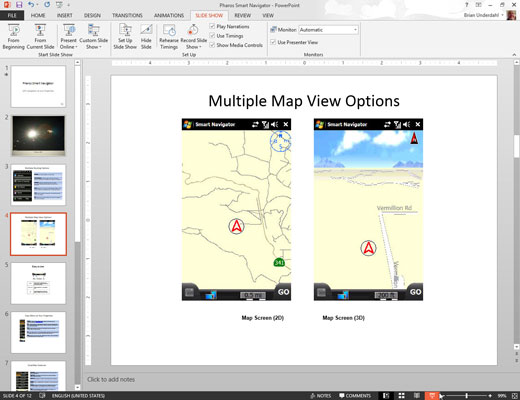Switch to Slide Sorter view in status bar
The height and width of the screenshot is (400, 520).
tap(402, 395)
